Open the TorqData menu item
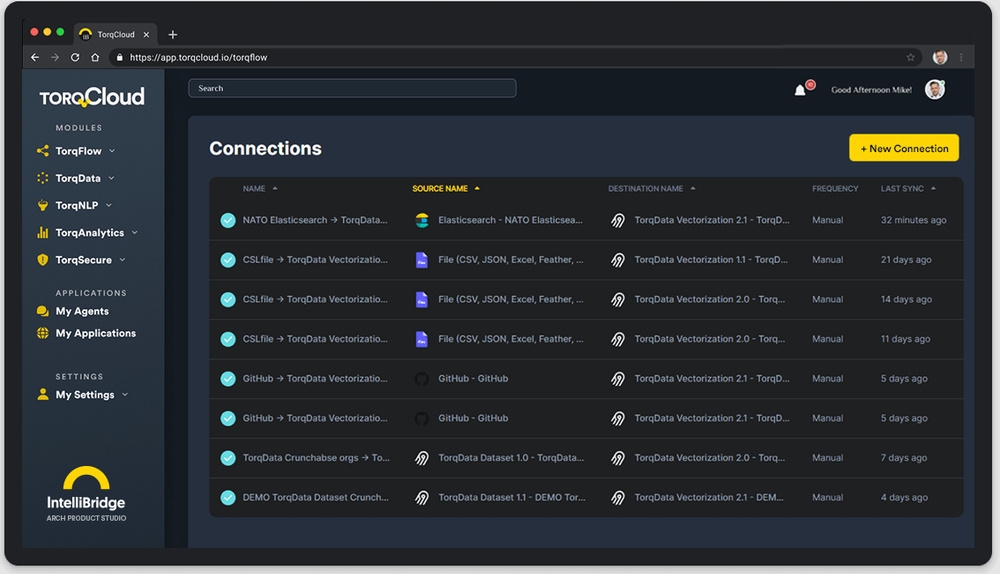 pos(78,178)
